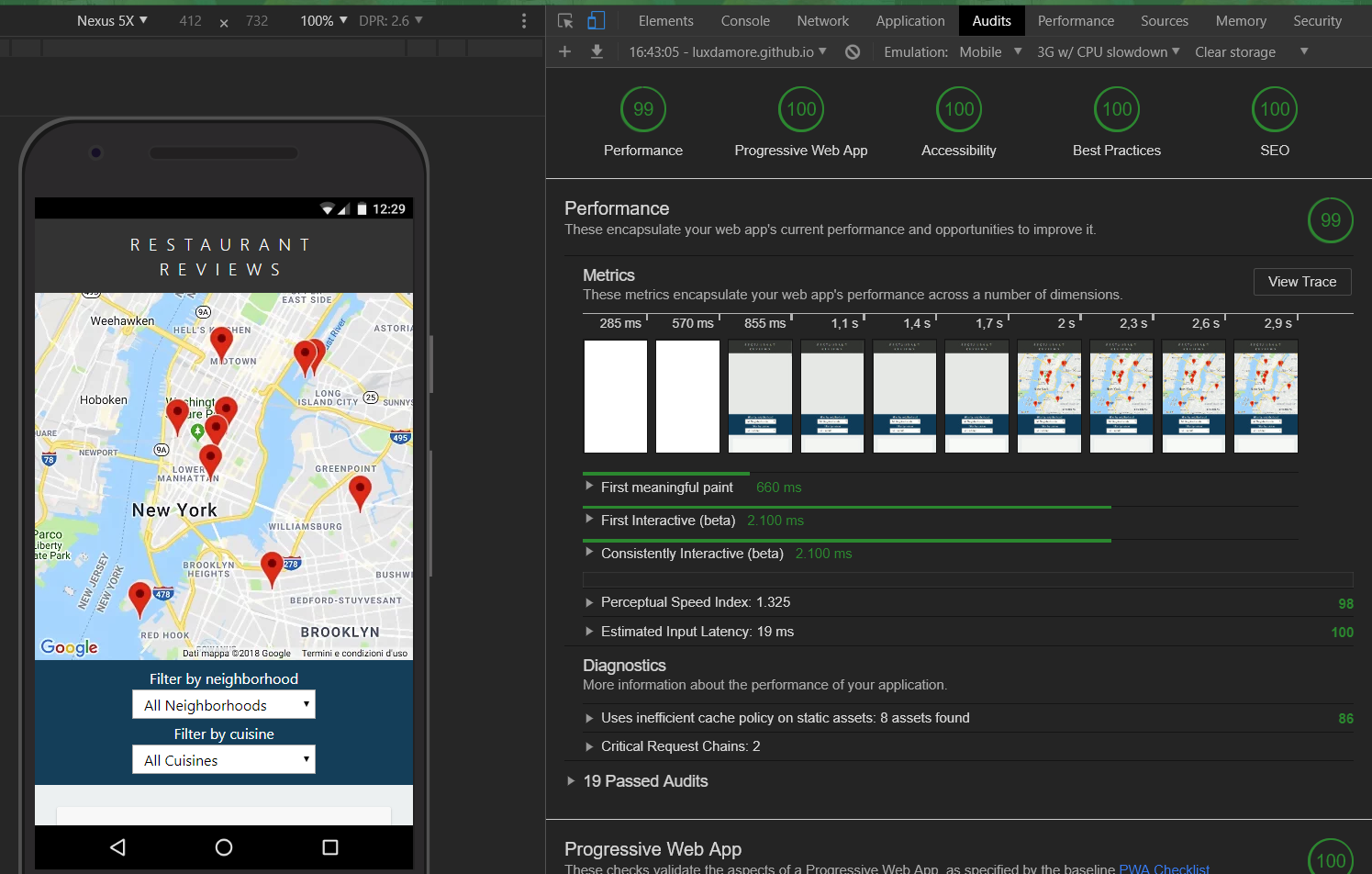Switch to the Security tab
This screenshot has height=874, width=1372.
point(1317,20)
